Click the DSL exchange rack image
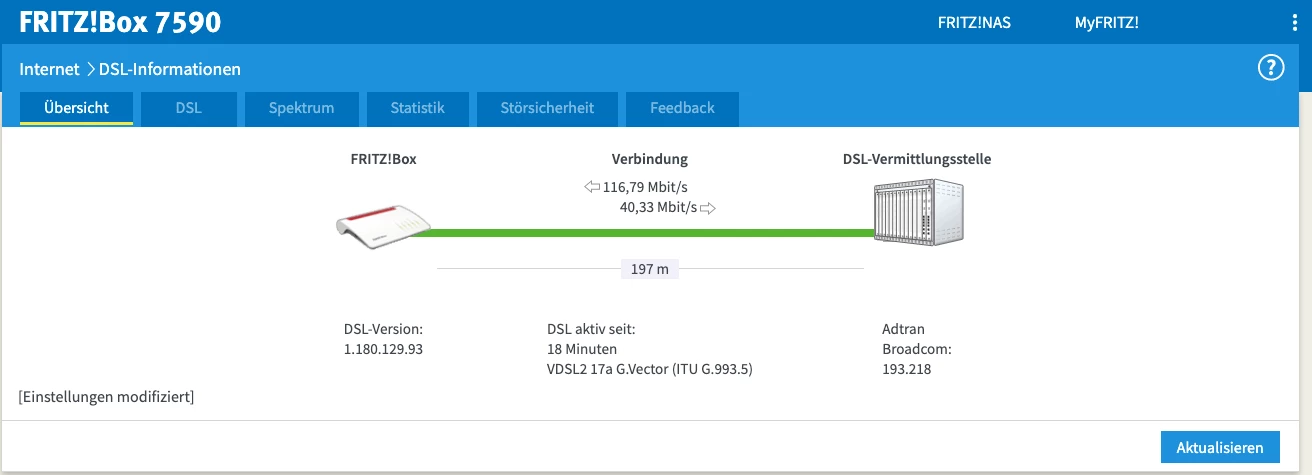This screenshot has height=475, width=1312. [918, 214]
